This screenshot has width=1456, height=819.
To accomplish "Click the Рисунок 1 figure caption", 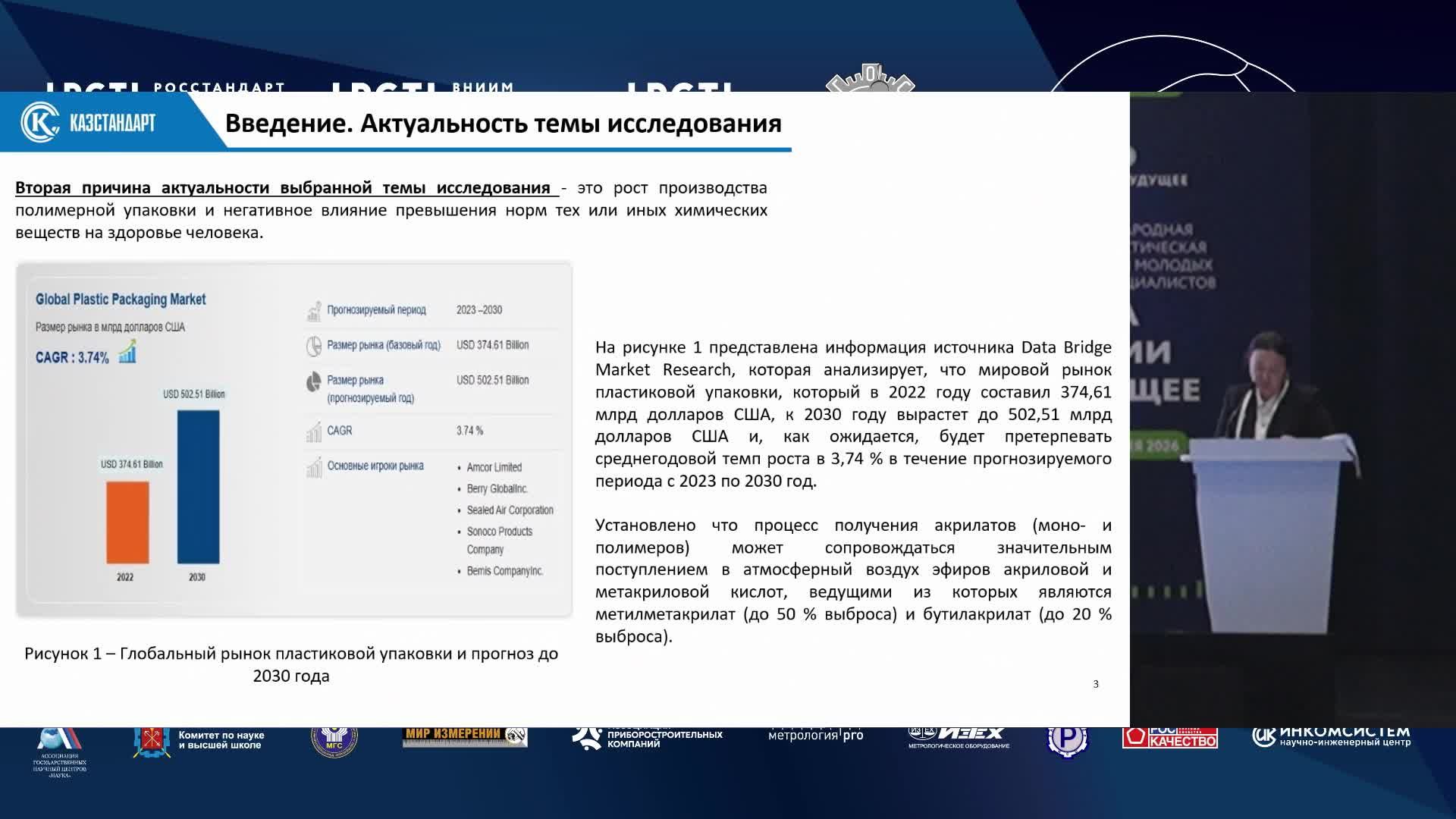I will pyautogui.click(x=291, y=664).
